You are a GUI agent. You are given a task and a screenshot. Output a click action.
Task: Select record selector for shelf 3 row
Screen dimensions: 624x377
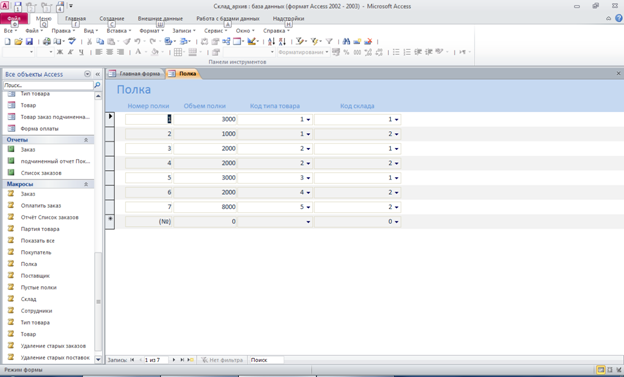click(110, 148)
